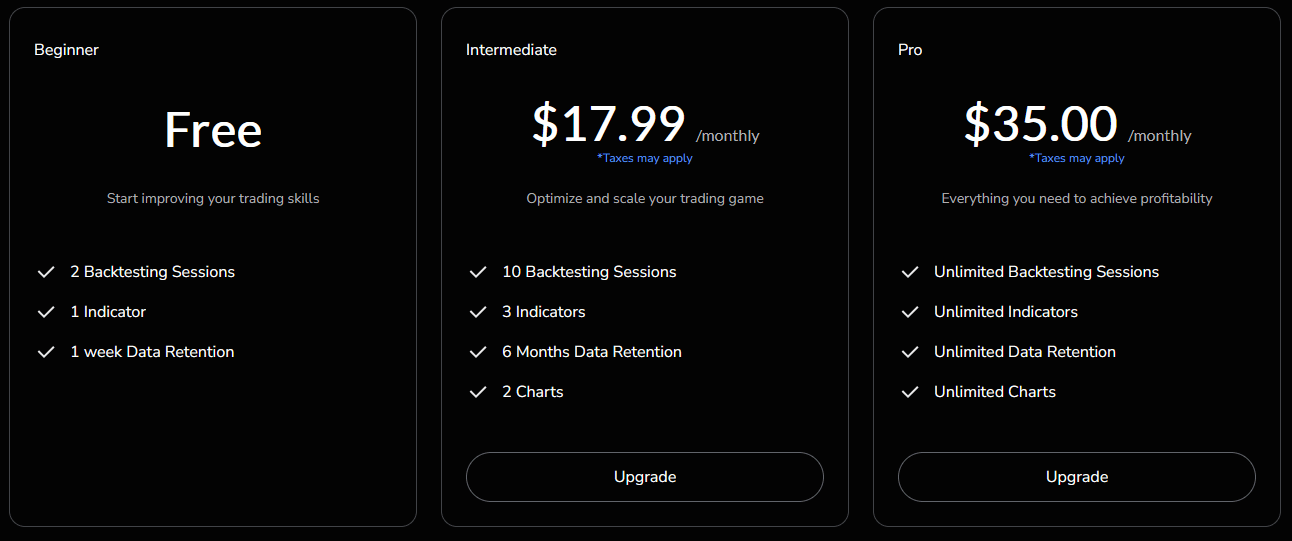Click the Pro plan title
Viewport: 1292px width, 541px height.
(910, 49)
